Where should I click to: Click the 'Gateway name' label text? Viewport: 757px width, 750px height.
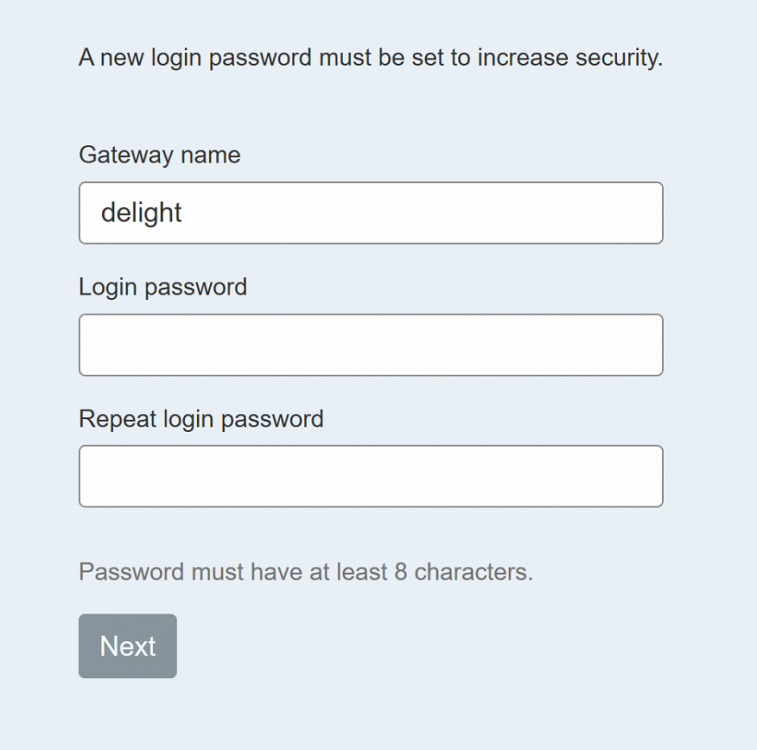[x=160, y=155]
